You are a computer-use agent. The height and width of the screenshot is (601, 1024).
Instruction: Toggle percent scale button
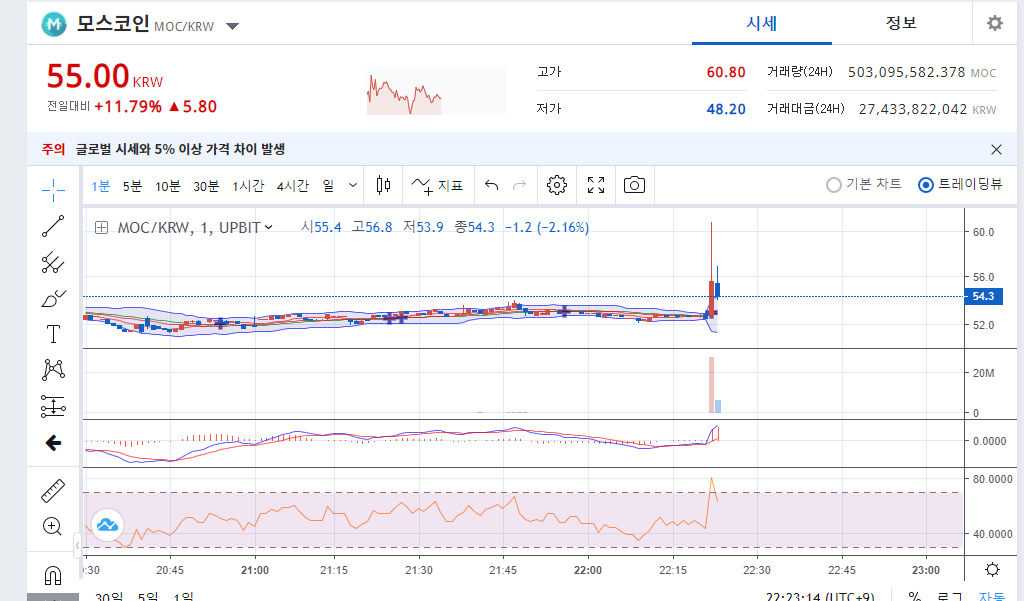pyautogui.click(x=914, y=596)
